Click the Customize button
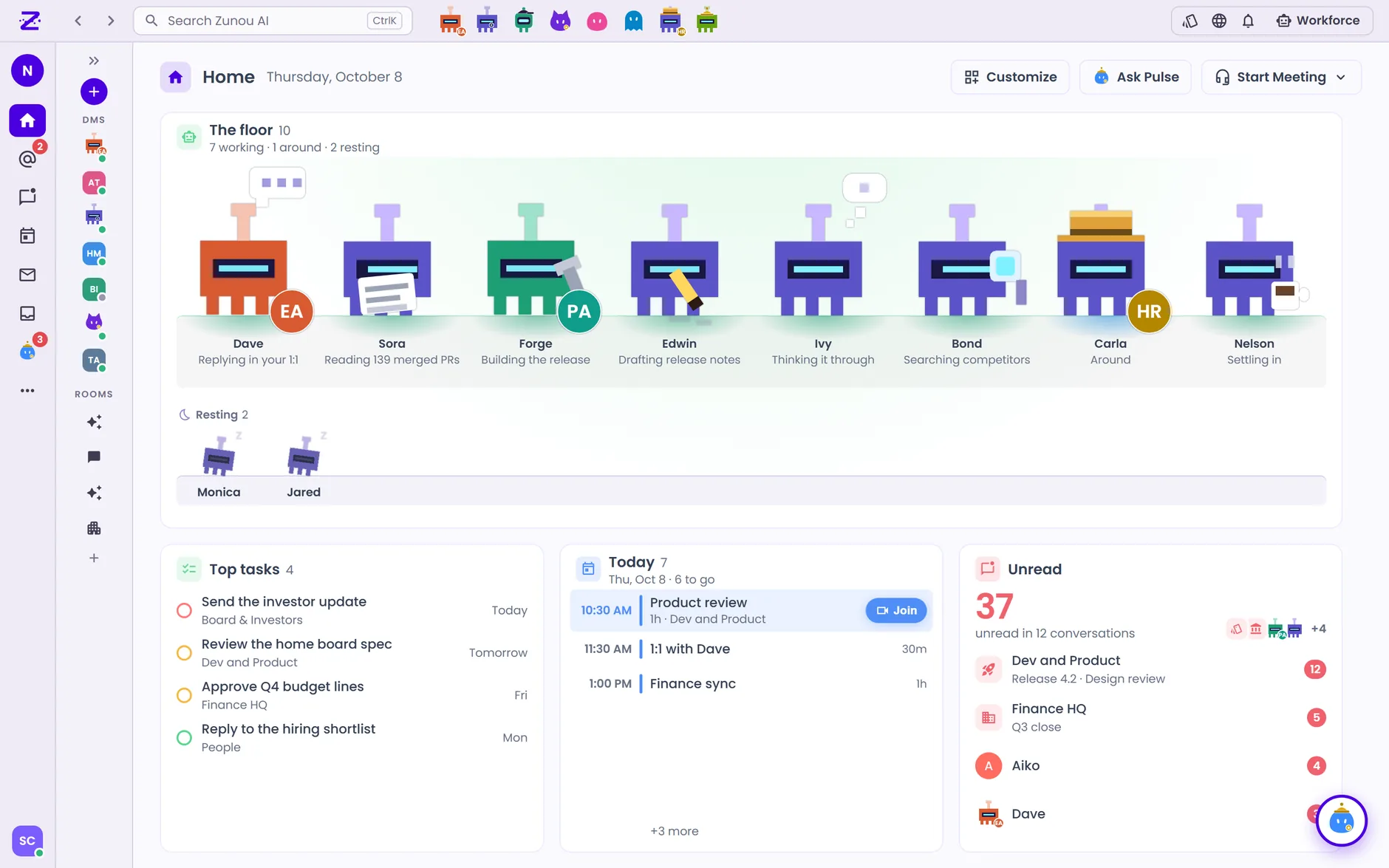 click(x=1010, y=77)
